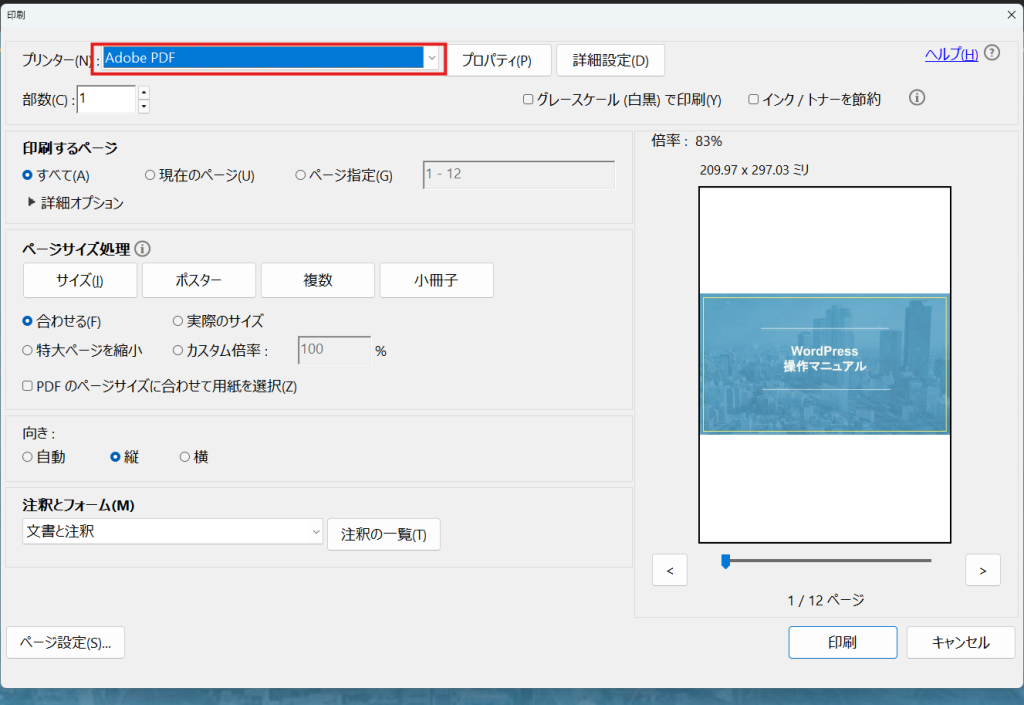Enable grayscale (白黒) printing checkbox

(x=528, y=100)
